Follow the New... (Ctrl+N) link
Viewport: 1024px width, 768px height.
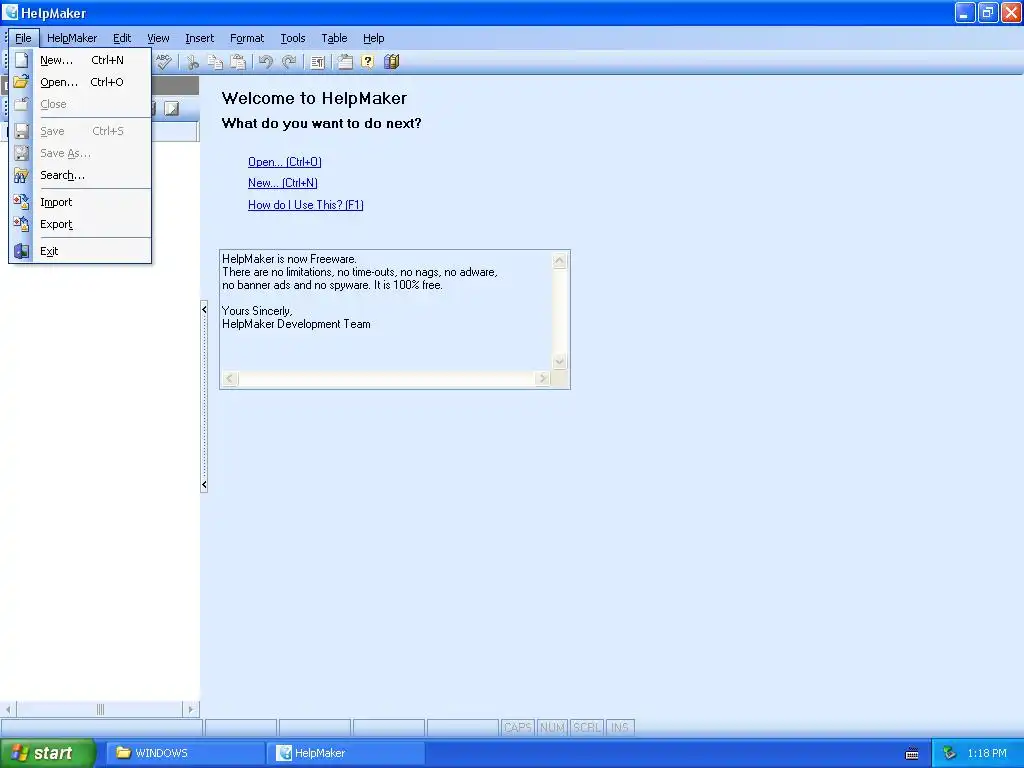coord(283,183)
